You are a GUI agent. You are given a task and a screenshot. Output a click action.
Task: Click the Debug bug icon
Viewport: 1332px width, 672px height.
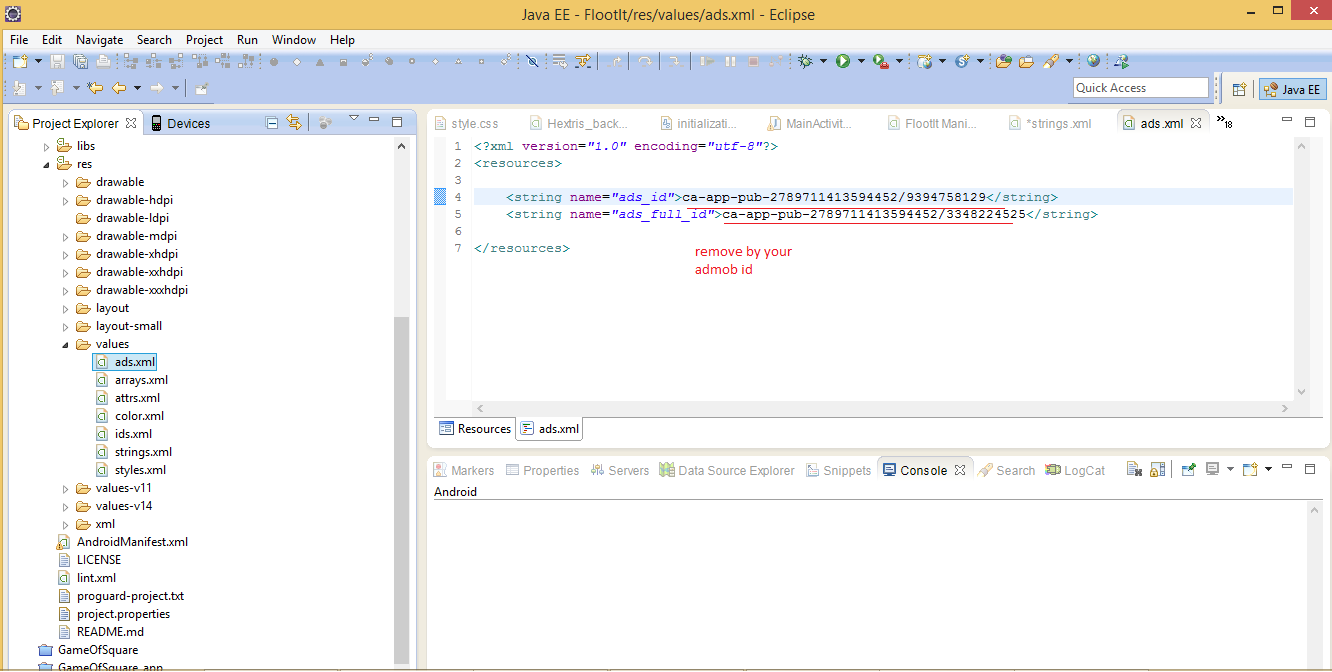pos(805,61)
